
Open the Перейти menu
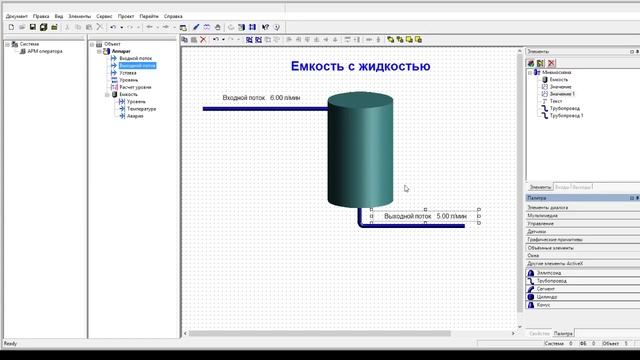coord(149,16)
